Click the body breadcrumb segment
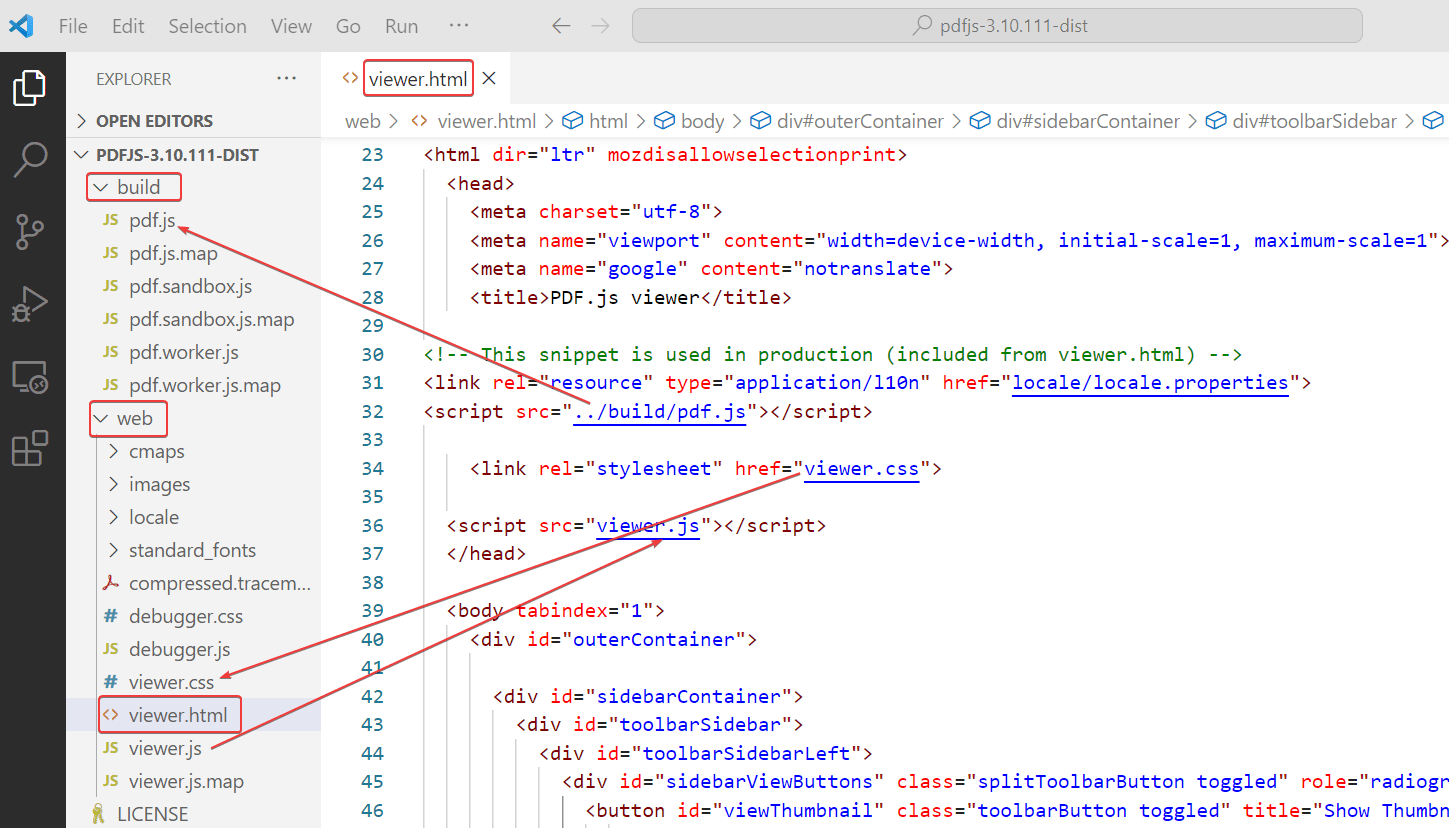Viewport: 1449px width, 828px height. pos(690,121)
